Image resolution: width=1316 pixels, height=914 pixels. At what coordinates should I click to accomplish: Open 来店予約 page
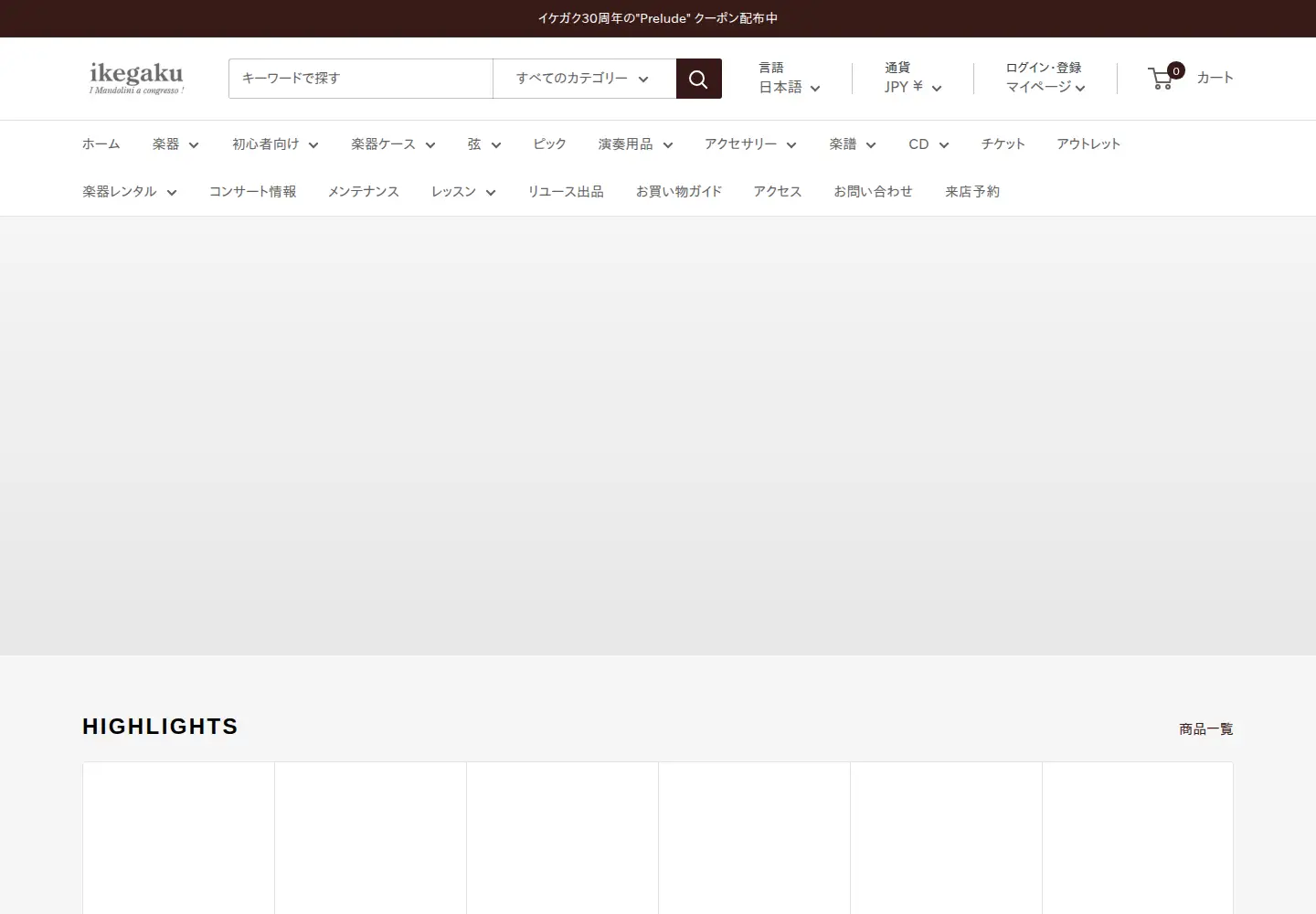click(972, 192)
